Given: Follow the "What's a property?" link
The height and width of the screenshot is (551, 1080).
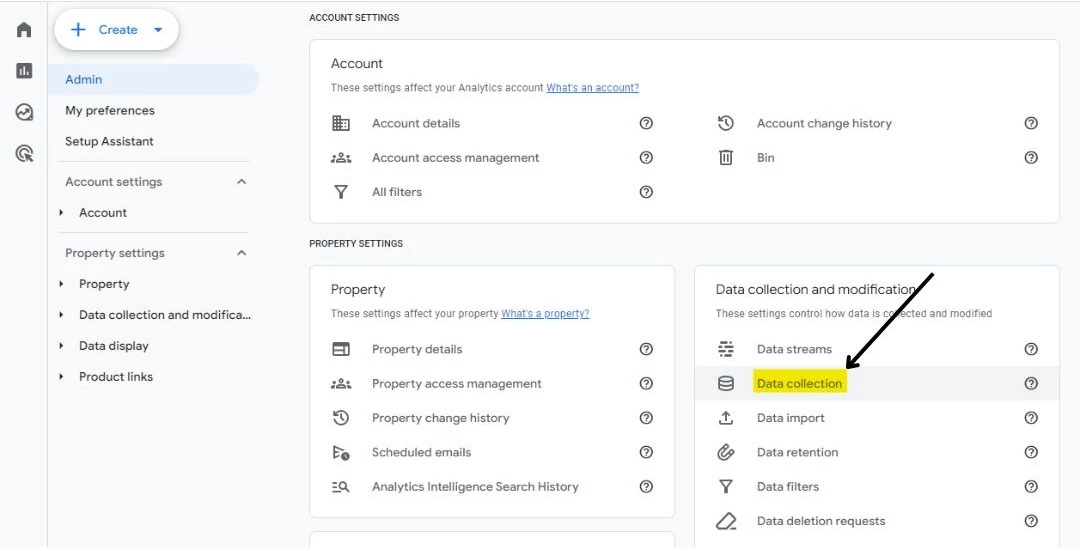Looking at the screenshot, I should [545, 313].
